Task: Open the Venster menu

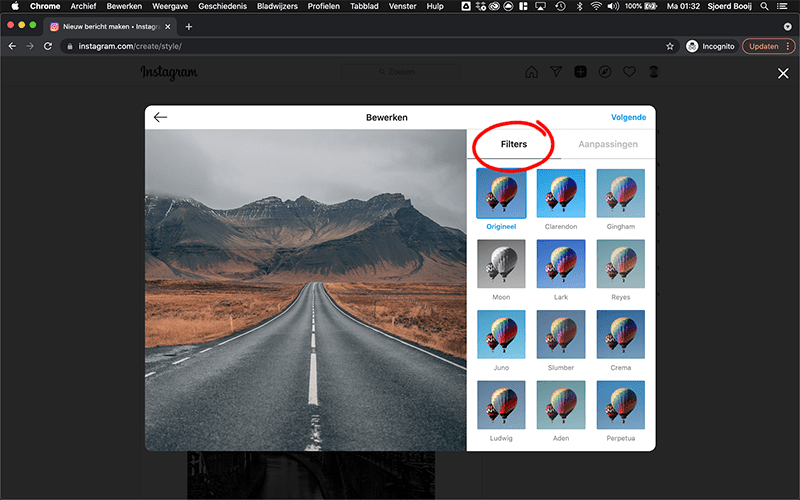Action: pos(403,6)
